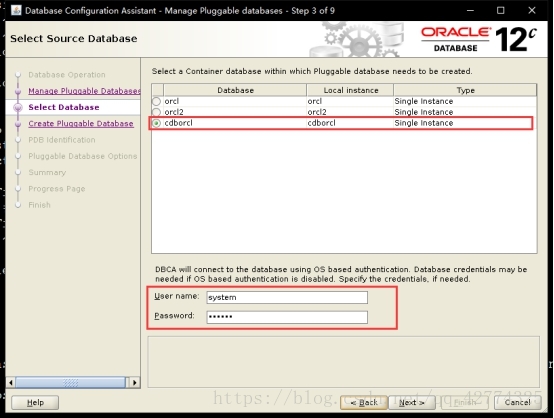Image resolution: width=554 pixels, height=418 pixels.
Task: Click the Database Operation step label
Action: pyautogui.click(x=67, y=75)
